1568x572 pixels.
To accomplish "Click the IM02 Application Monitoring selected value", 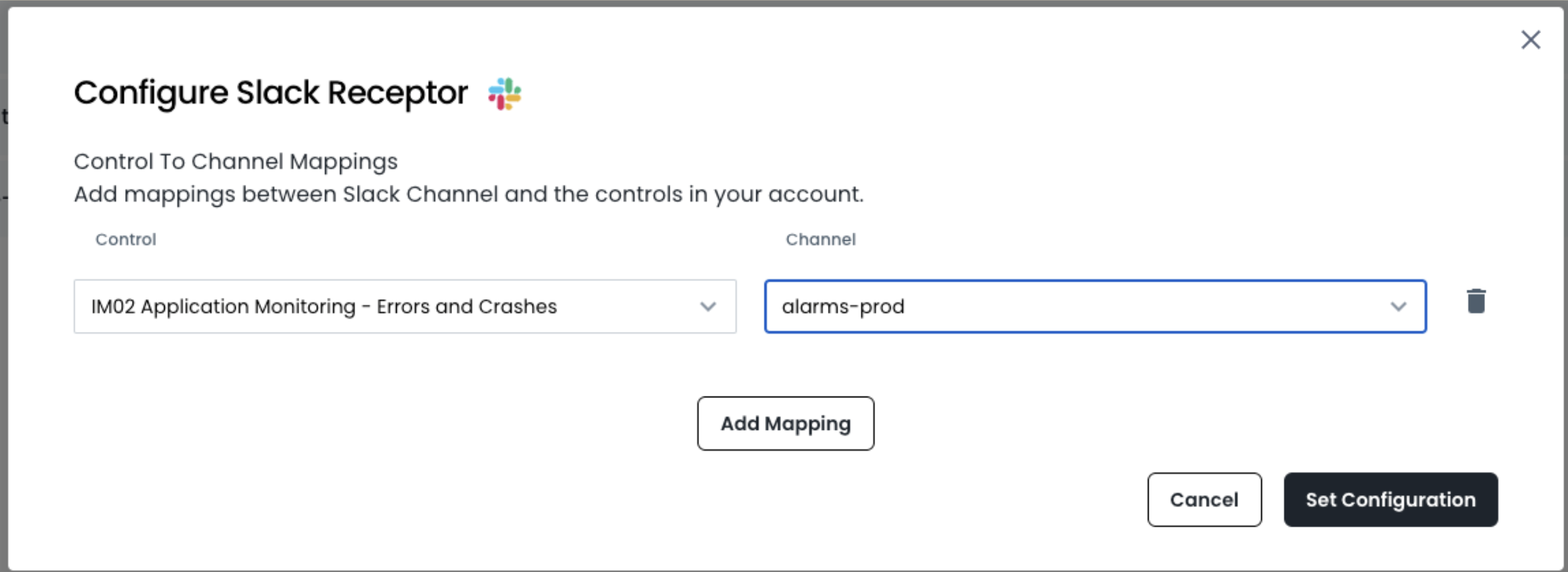I will click(x=324, y=307).
